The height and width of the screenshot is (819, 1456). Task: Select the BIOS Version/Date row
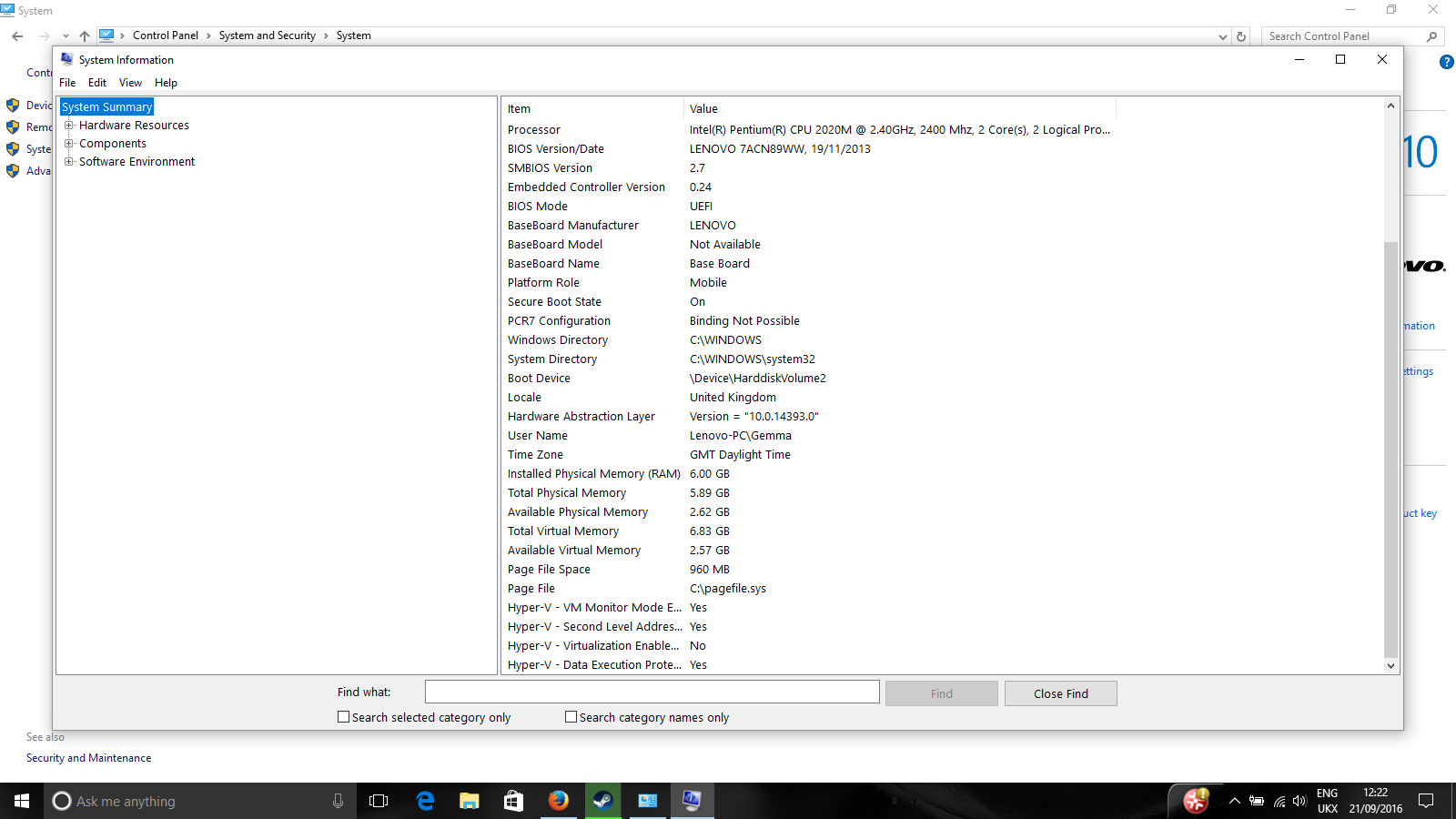[x=809, y=149]
